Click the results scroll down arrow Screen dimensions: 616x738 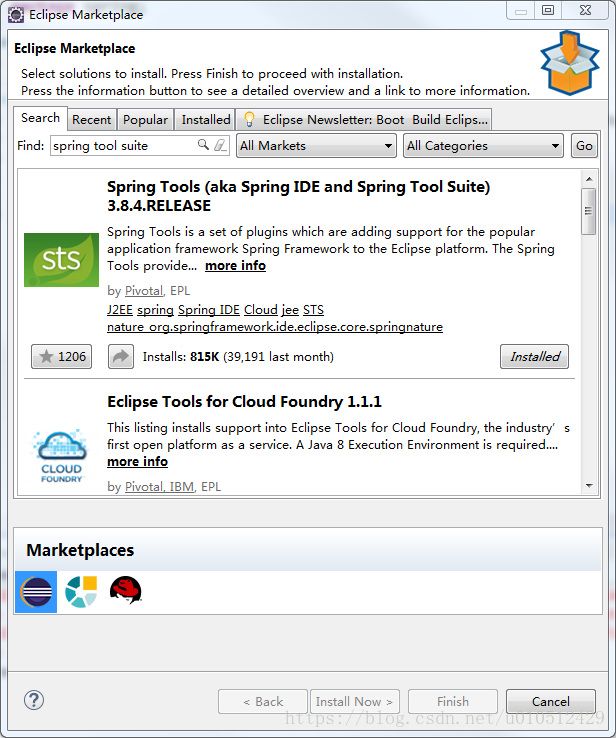pyautogui.click(x=589, y=485)
